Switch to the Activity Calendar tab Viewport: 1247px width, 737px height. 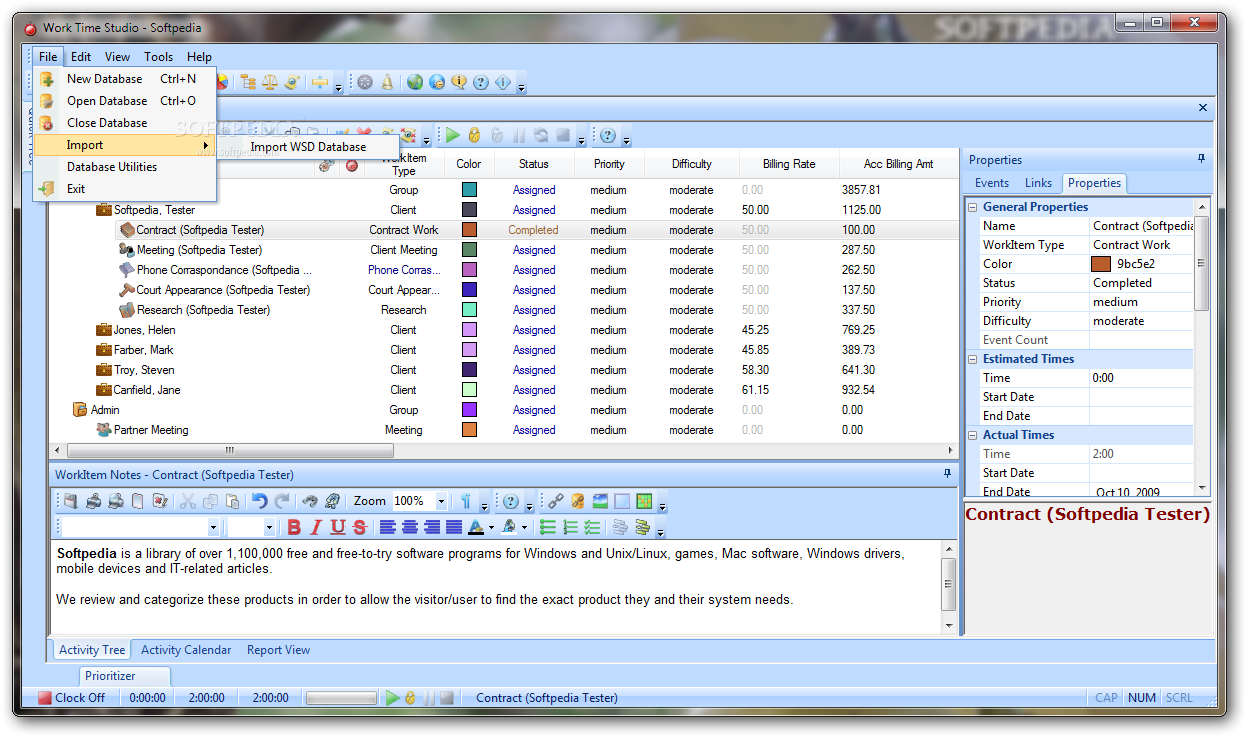coord(186,650)
